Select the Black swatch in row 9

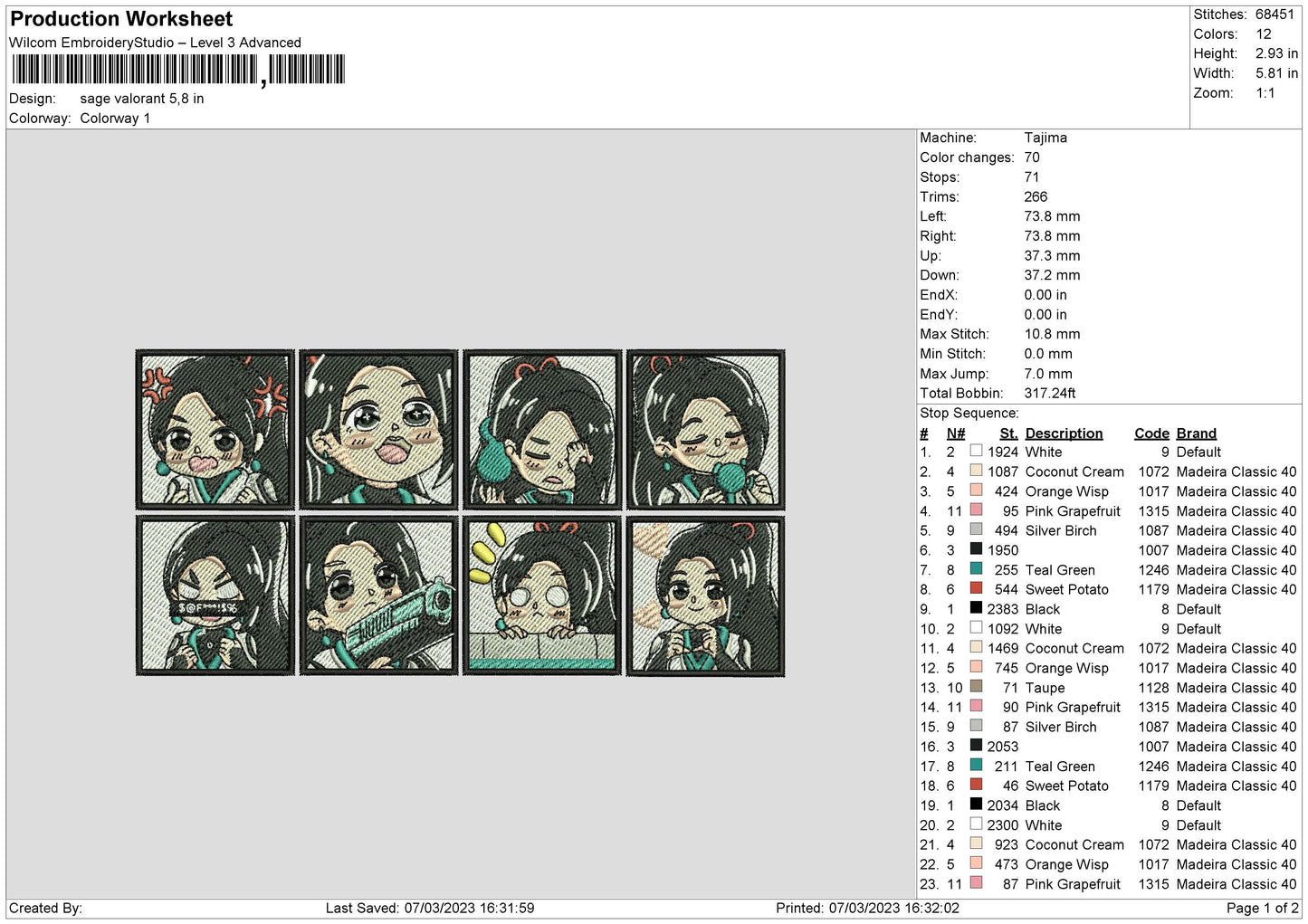[976, 608]
